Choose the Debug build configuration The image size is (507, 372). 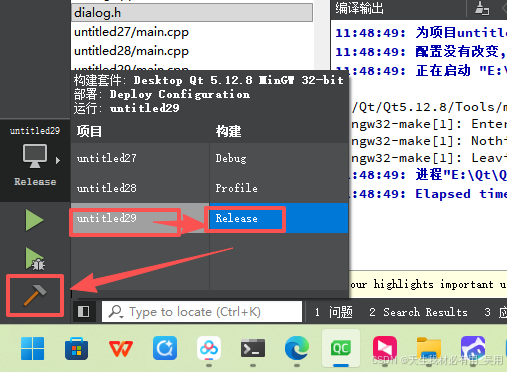point(279,158)
